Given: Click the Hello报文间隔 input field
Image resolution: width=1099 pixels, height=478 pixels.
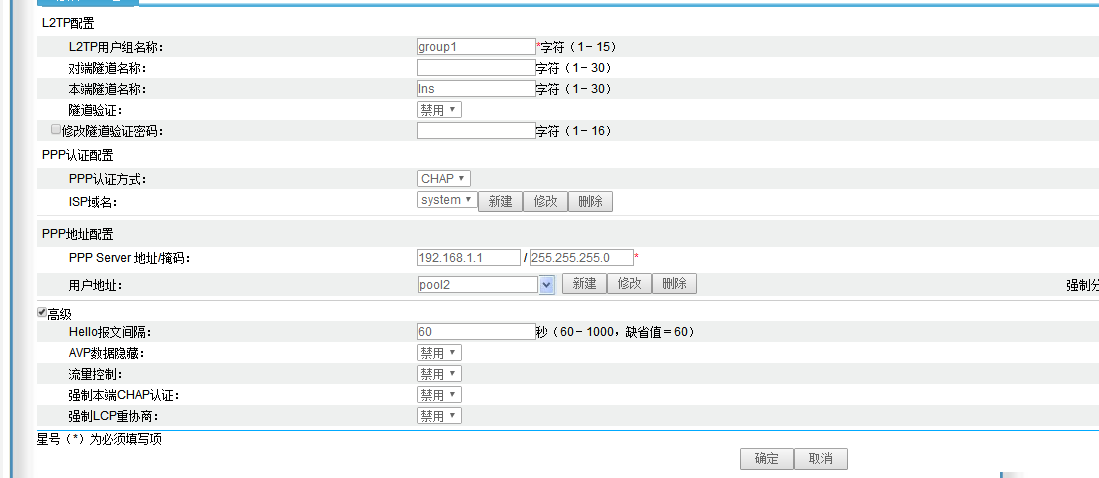Looking at the screenshot, I should coord(476,332).
